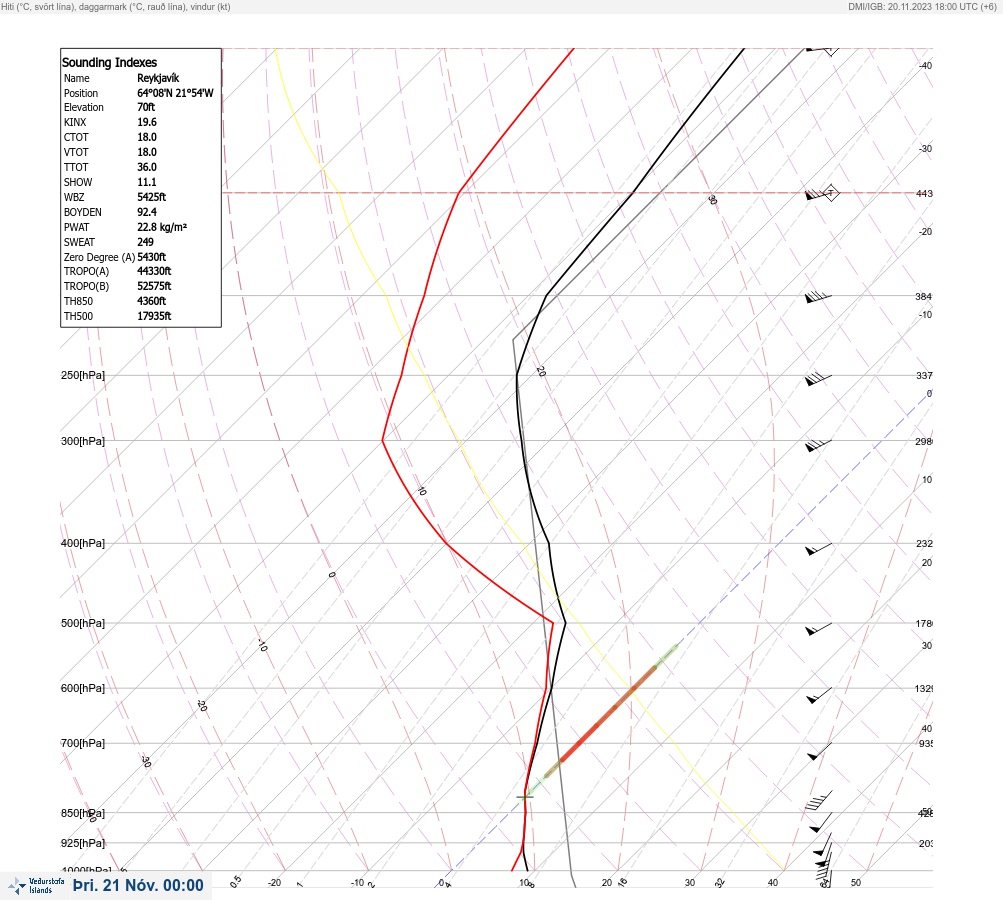Click the wind barb at 700 hPa
The image size is (1003, 900).
pyautogui.click(x=819, y=751)
